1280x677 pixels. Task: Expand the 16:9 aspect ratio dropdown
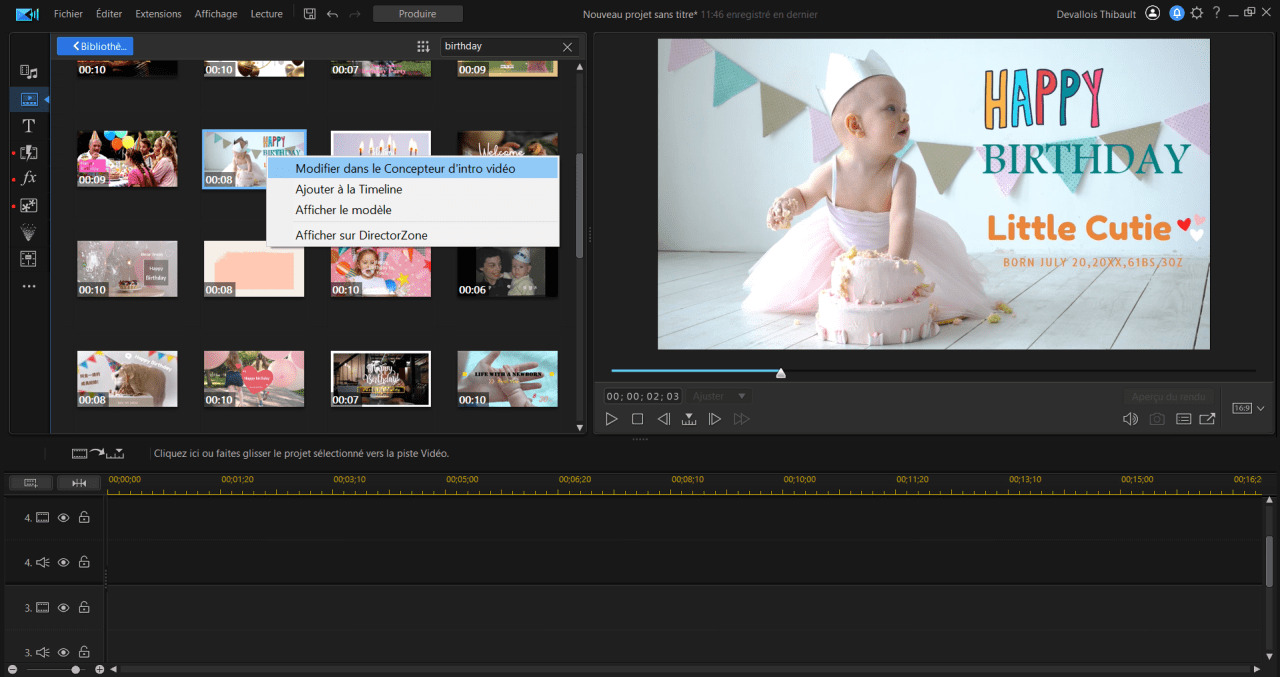click(x=1248, y=408)
